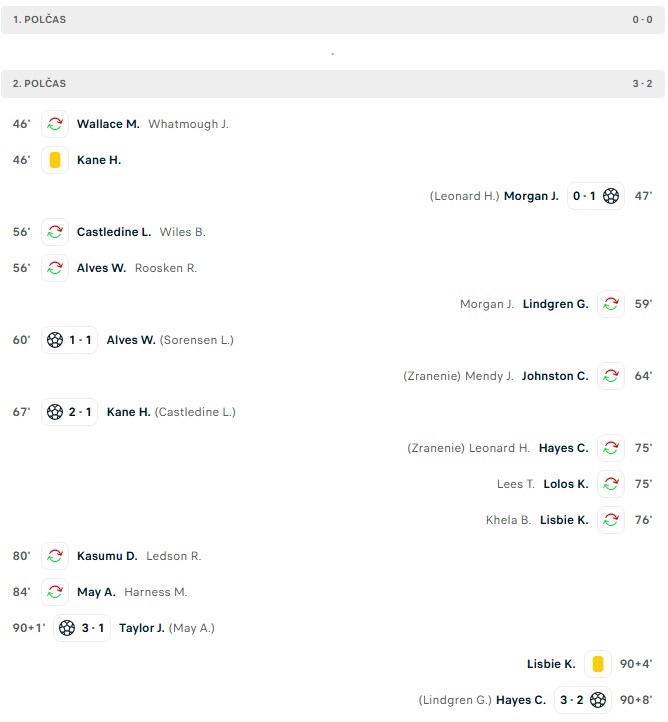The image size is (668, 722).
Task: Click the 2-1 goal ball icon
Action: (55, 412)
